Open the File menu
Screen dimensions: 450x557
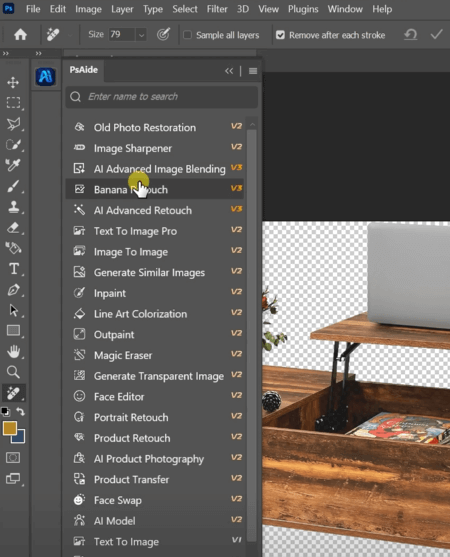pyautogui.click(x=33, y=9)
